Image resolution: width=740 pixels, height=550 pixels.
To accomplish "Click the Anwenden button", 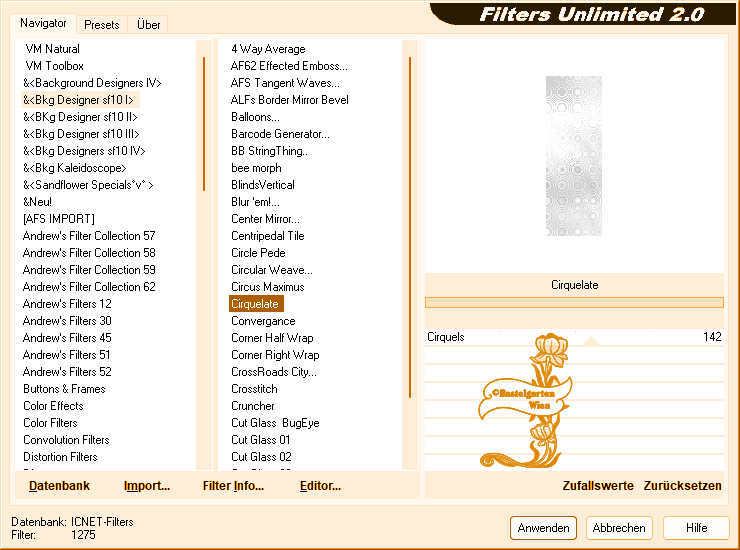I will click(543, 528).
